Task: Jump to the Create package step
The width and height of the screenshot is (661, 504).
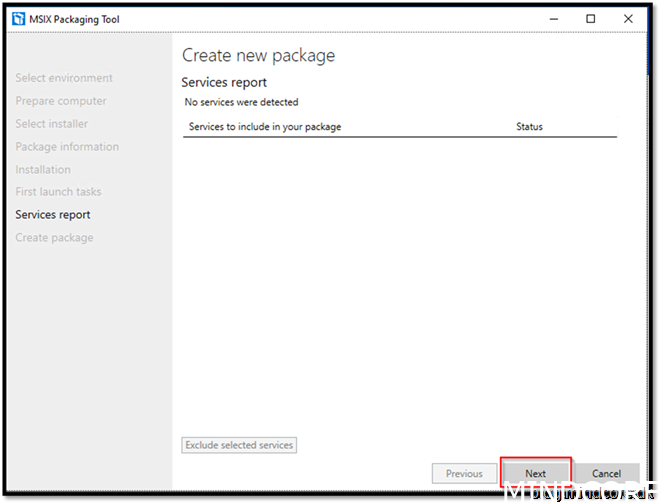Action: 54,238
